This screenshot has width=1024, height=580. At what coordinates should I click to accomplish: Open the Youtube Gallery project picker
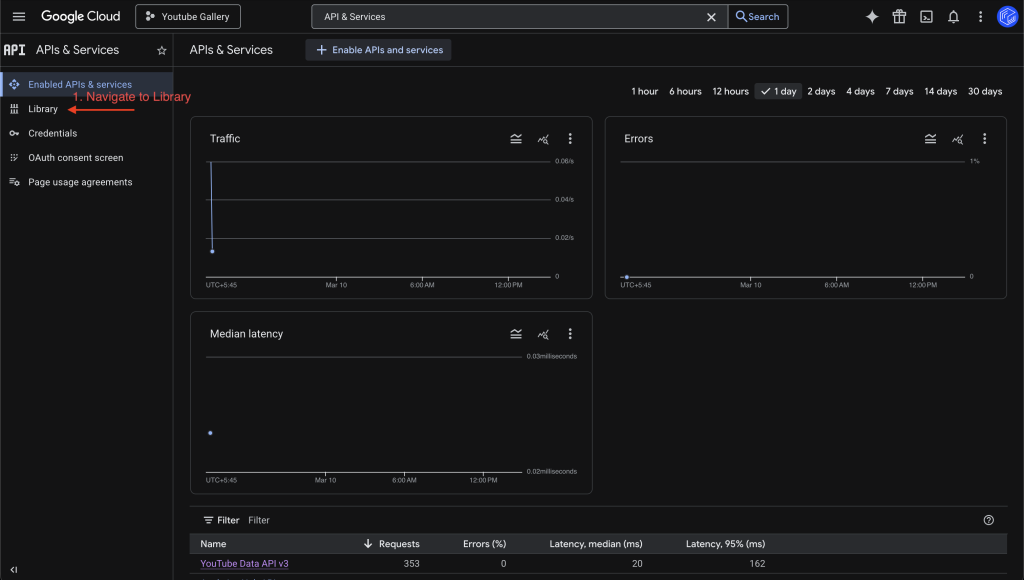tap(188, 17)
